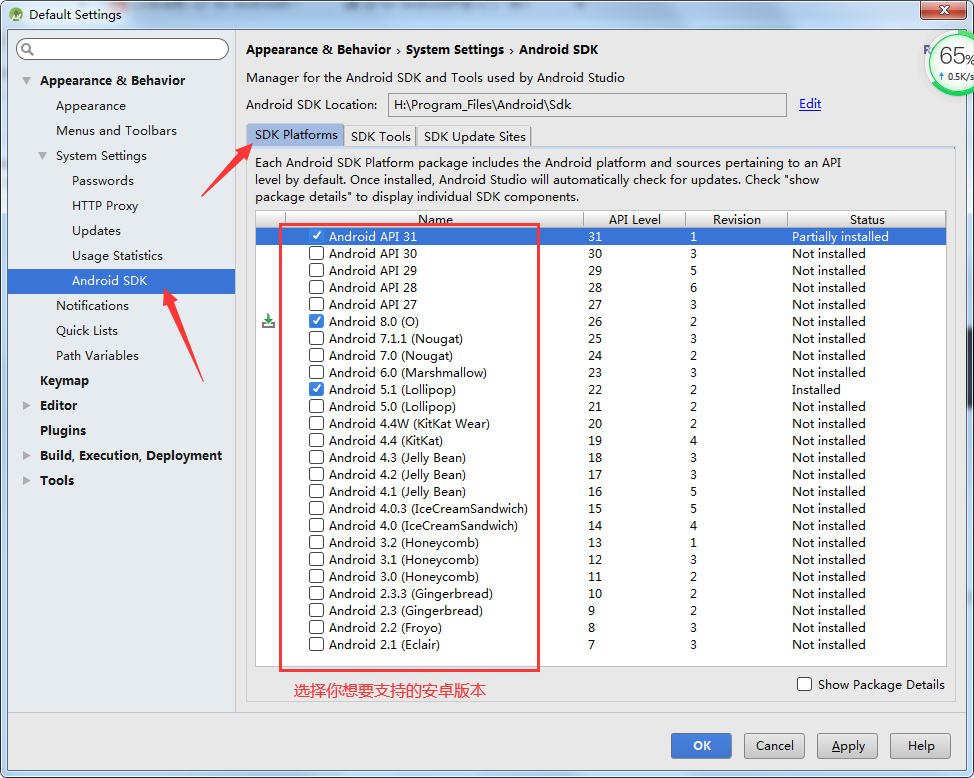Screen dimensions: 974x778
Task: Click System Settings in the breadcrumb
Action: [x=455, y=50]
